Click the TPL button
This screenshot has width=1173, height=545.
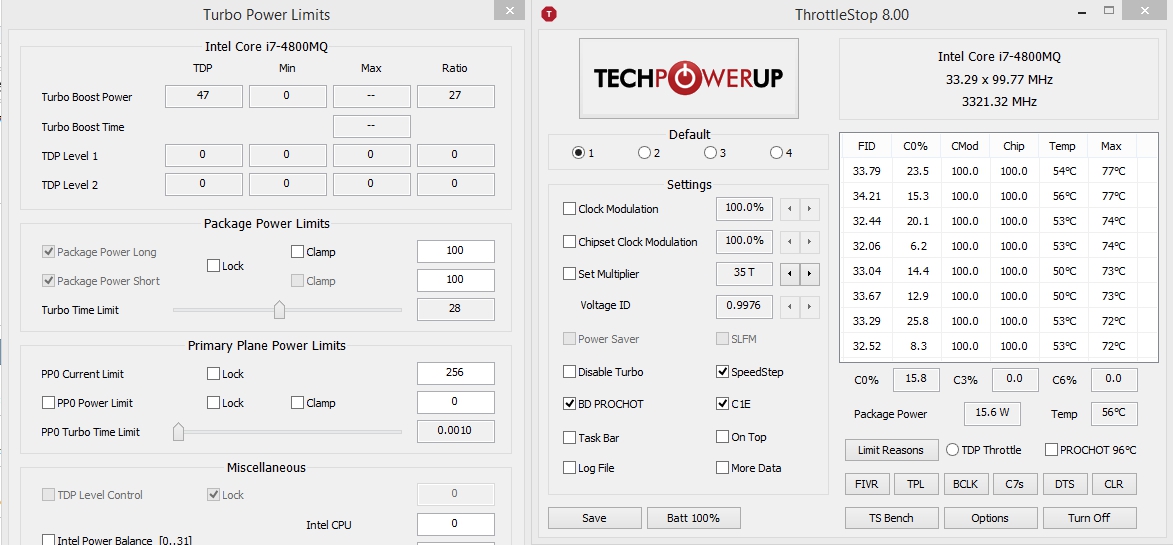point(916,484)
